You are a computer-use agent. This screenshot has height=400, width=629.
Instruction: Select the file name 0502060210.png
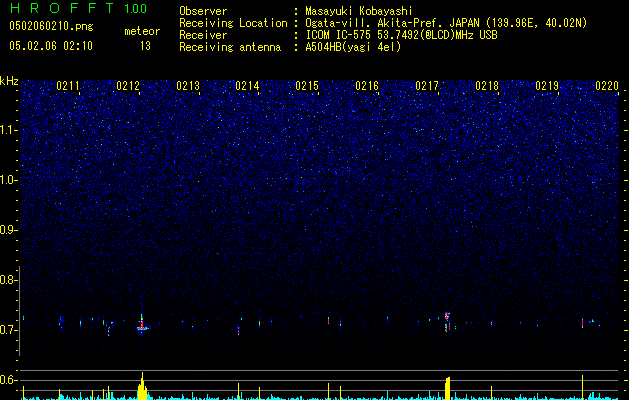[51, 27]
